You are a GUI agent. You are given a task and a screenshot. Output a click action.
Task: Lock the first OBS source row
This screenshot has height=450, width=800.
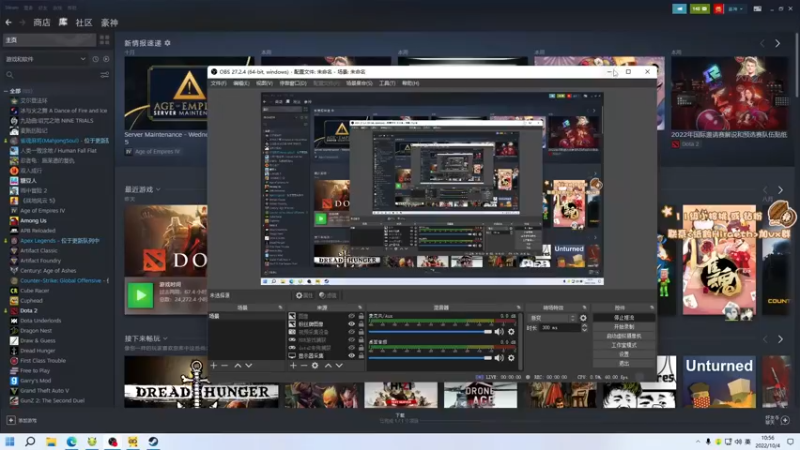[x=361, y=316]
